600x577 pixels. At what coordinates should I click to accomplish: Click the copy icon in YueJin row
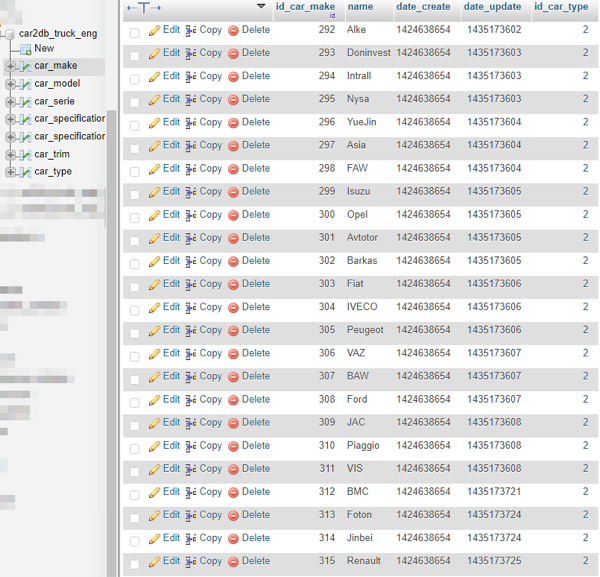(x=191, y=123)
